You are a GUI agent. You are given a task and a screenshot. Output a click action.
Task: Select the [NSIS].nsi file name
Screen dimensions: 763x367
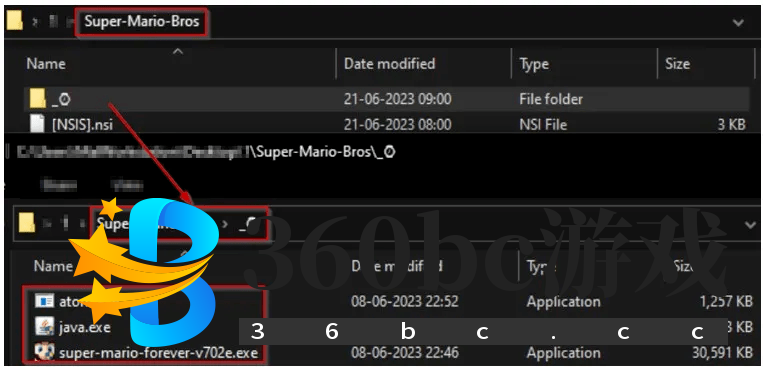point(82,125)
